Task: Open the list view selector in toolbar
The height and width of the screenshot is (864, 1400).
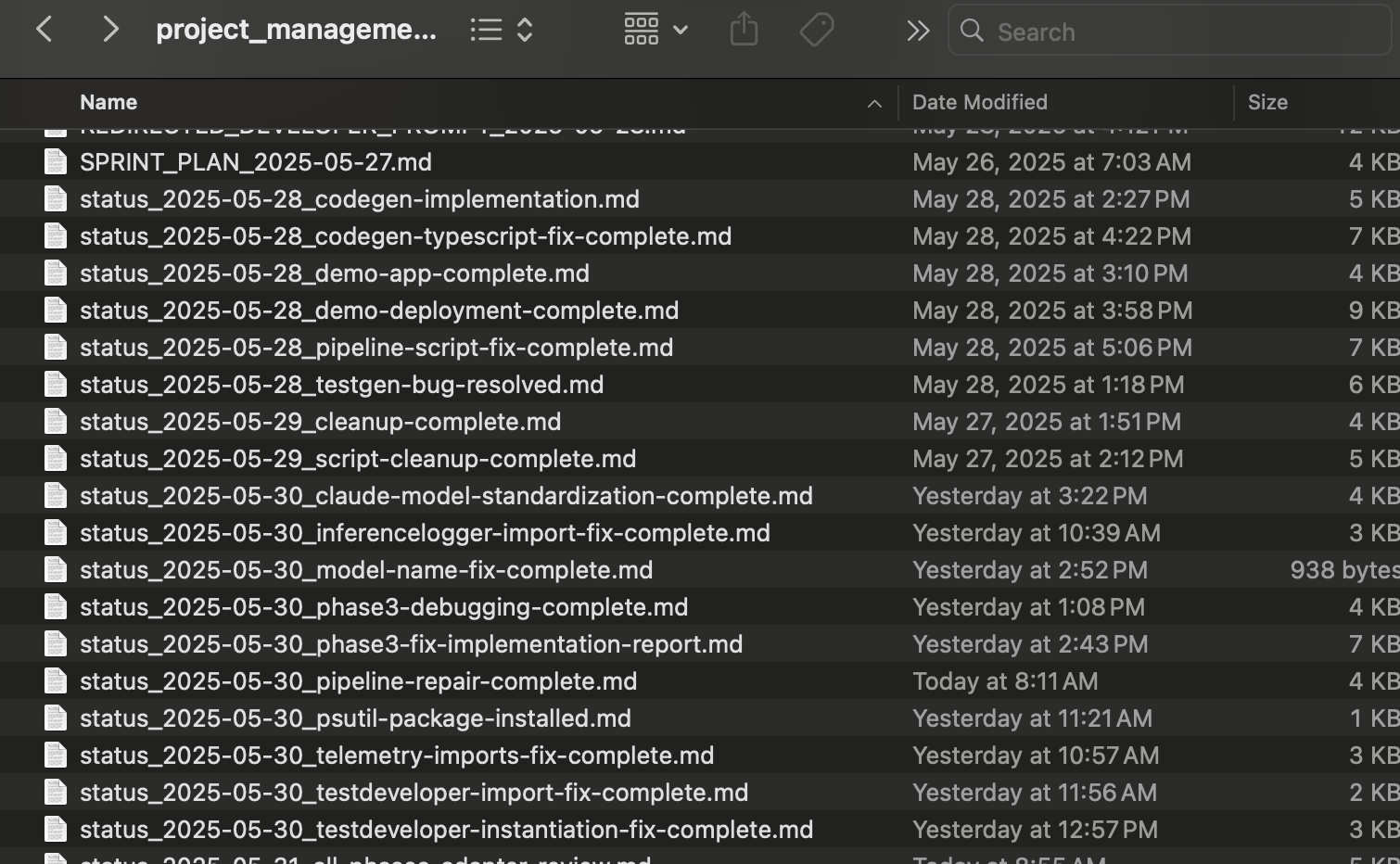Action: pos(502,30)
